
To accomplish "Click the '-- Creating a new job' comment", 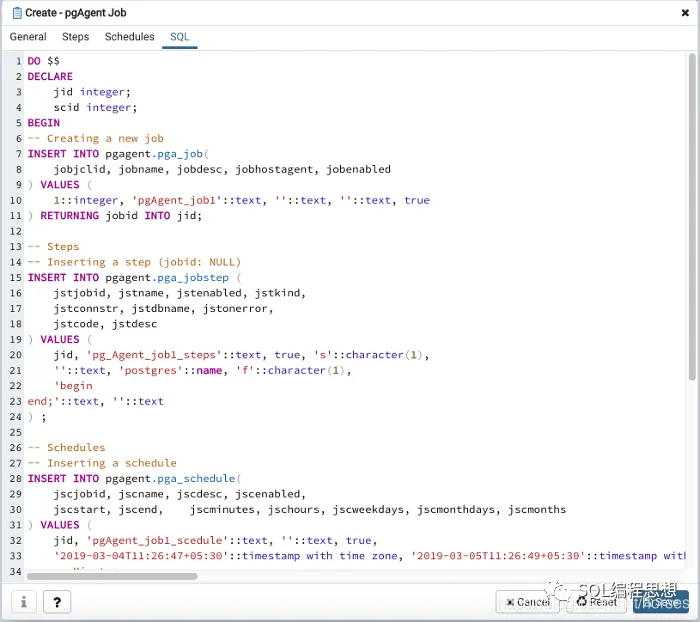I will tap(95, 139).
